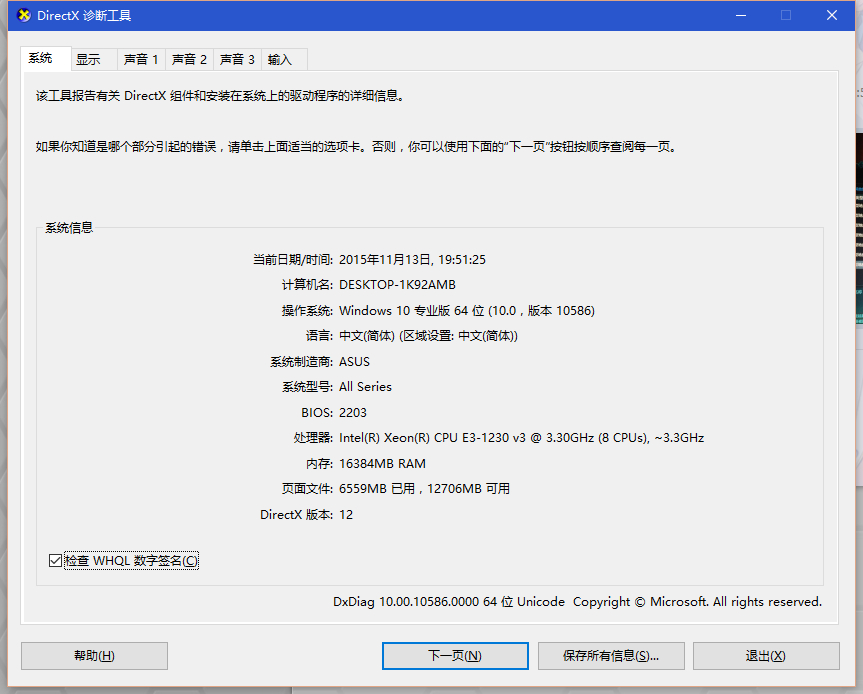Screen dimensions: 863x694
Task: Click the DirectX 诊断工具 window title text
Action: click(x=84, y=15)
